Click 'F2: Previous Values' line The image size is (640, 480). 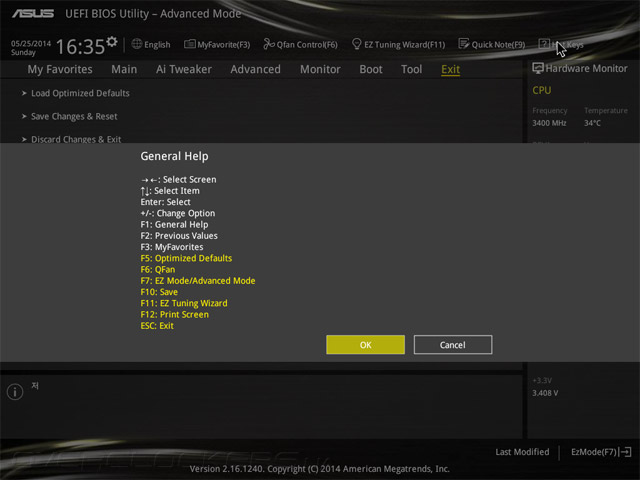click(x=179, y=236)
